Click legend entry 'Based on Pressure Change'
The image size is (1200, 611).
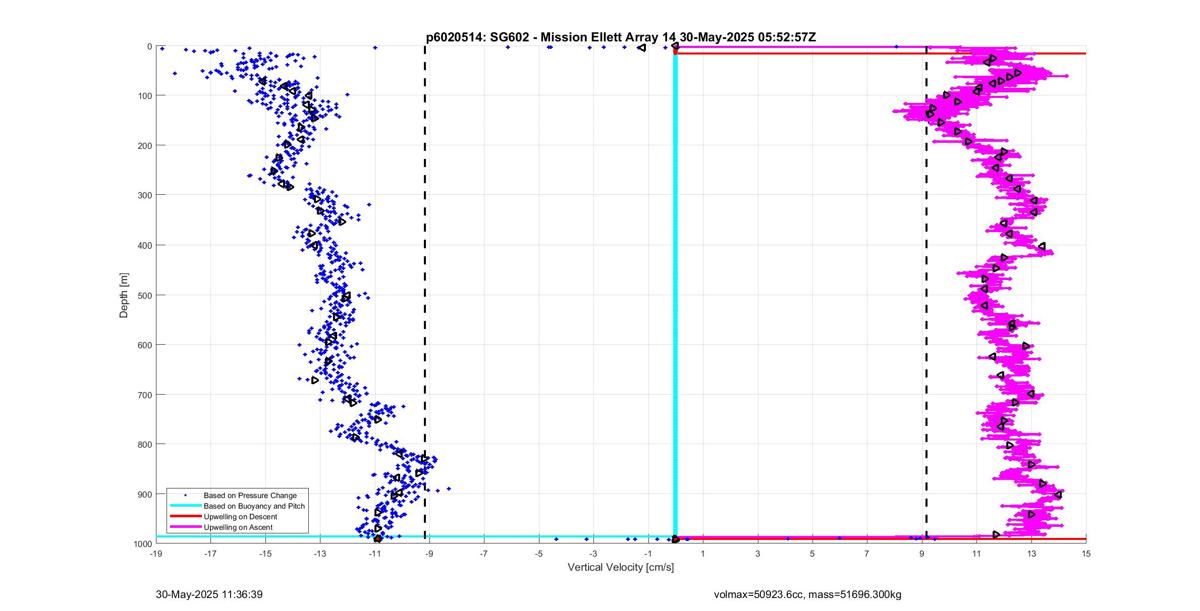250,495
